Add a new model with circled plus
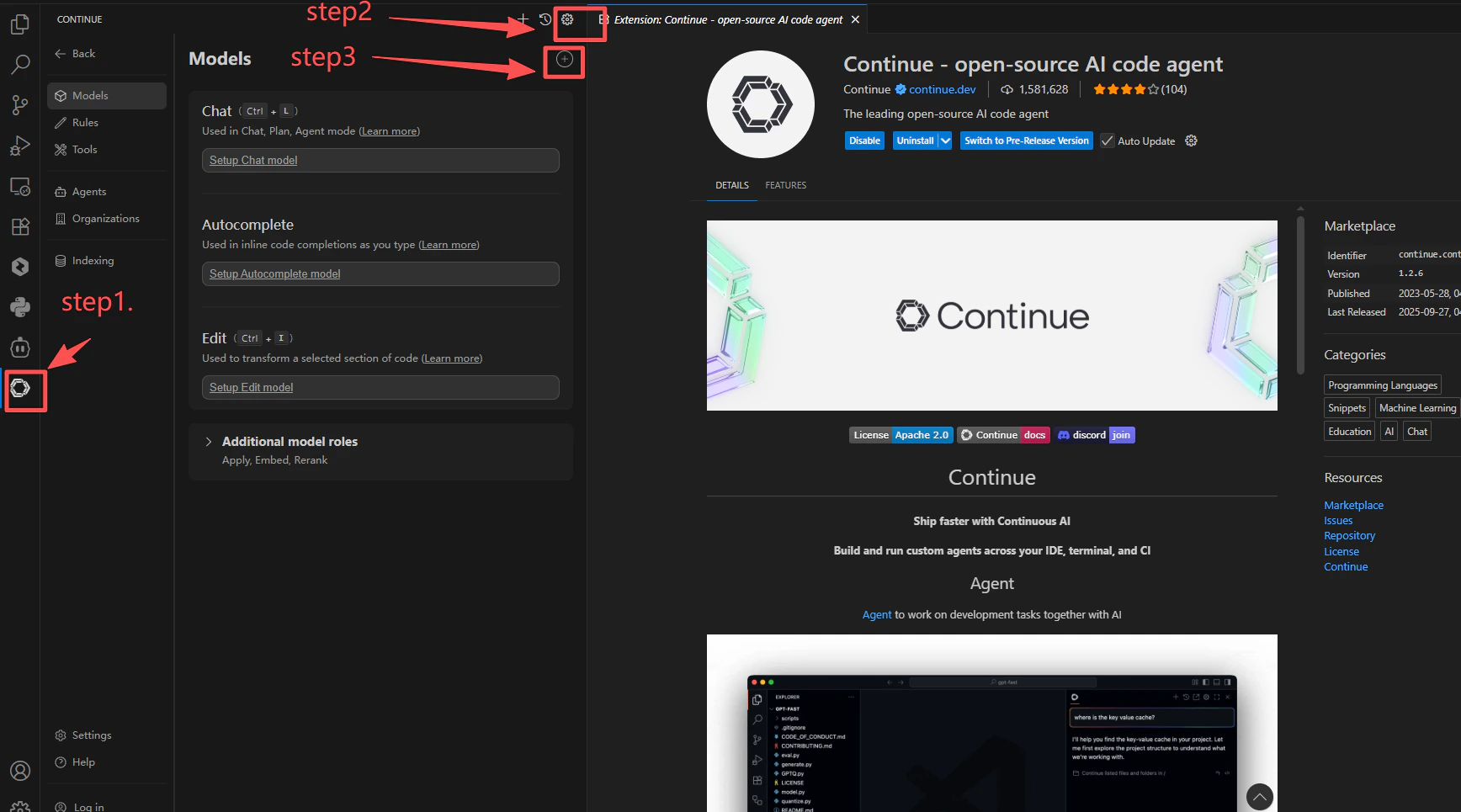The height and width of the screenshot is (812, 1461). 565,59
